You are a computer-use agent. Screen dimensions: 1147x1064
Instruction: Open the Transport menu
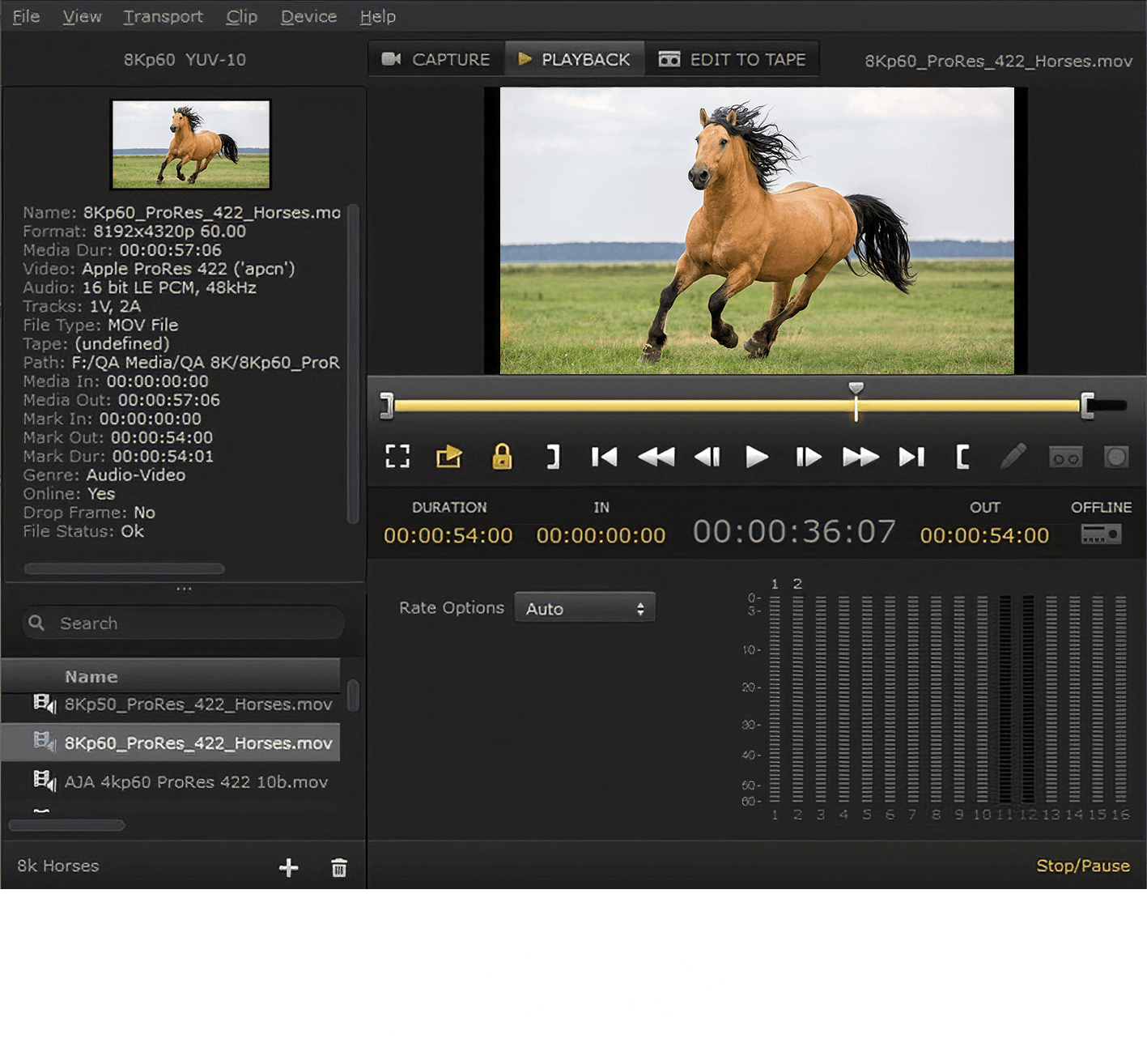pos(163,16)
